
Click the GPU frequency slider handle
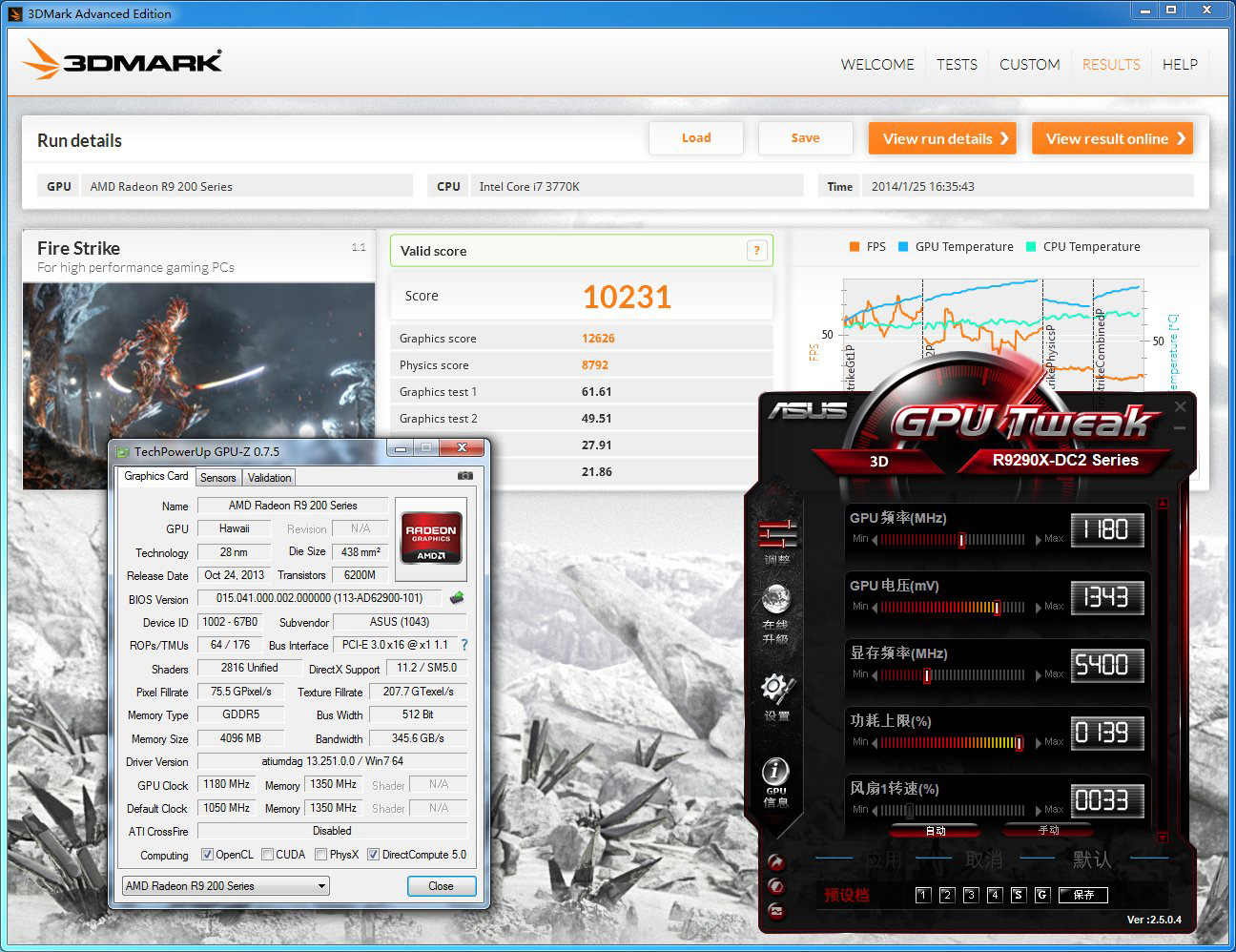(x=961, y=540)
